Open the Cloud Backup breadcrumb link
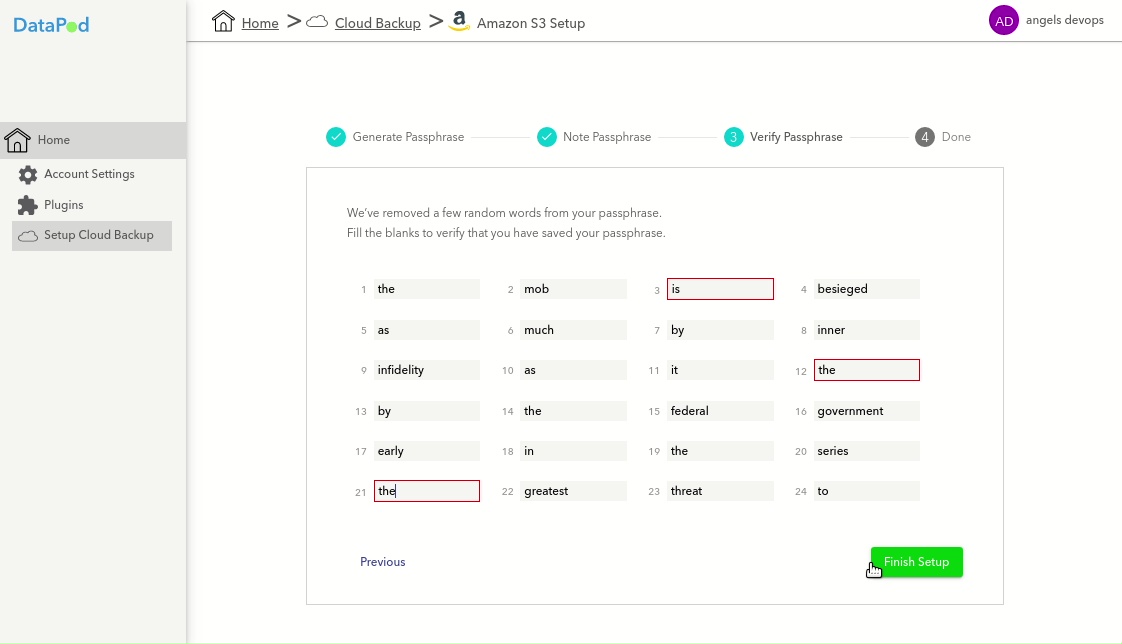The image size is (1122, 644). [x=377, y=23]
